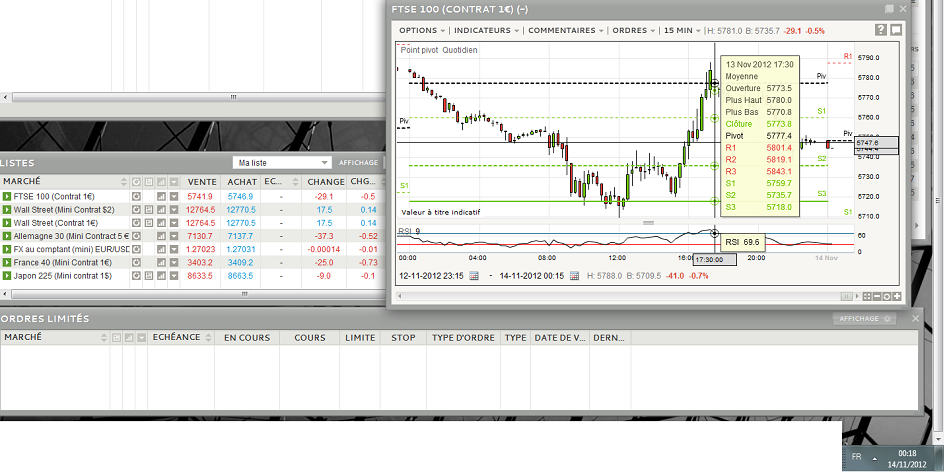
Task: Click the chart horizontal scrollbar thumb
Action: tap(847, 296)
